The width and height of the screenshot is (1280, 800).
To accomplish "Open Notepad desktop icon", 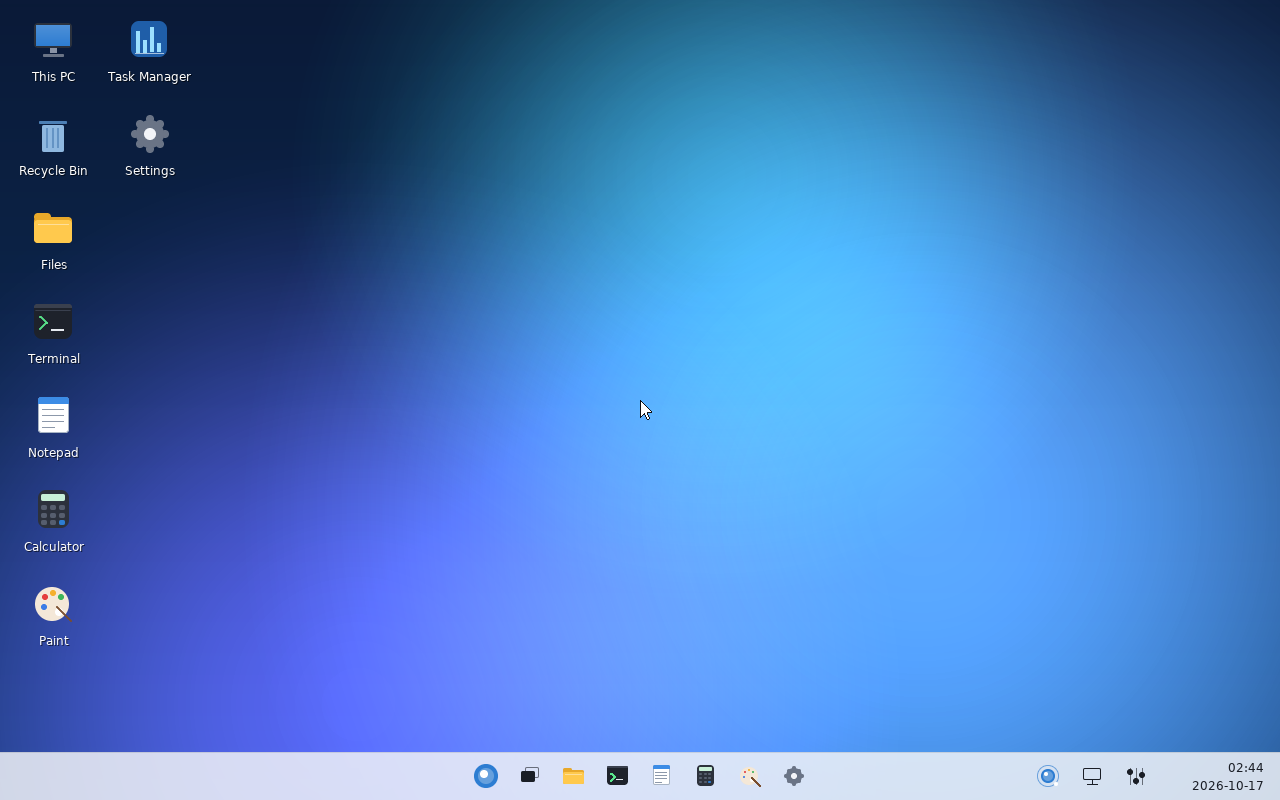I will 53,415.
